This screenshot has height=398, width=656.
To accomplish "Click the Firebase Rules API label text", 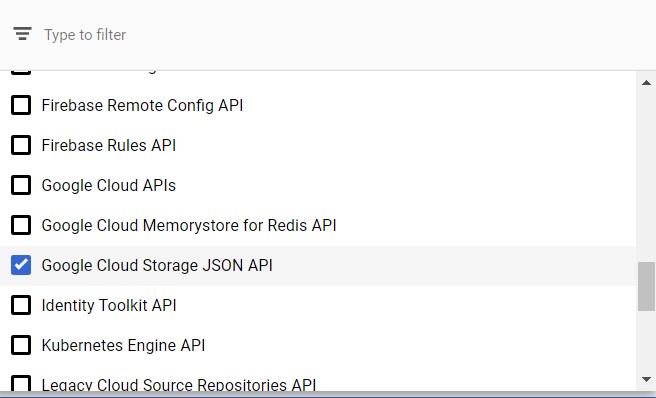I will 109,145.
